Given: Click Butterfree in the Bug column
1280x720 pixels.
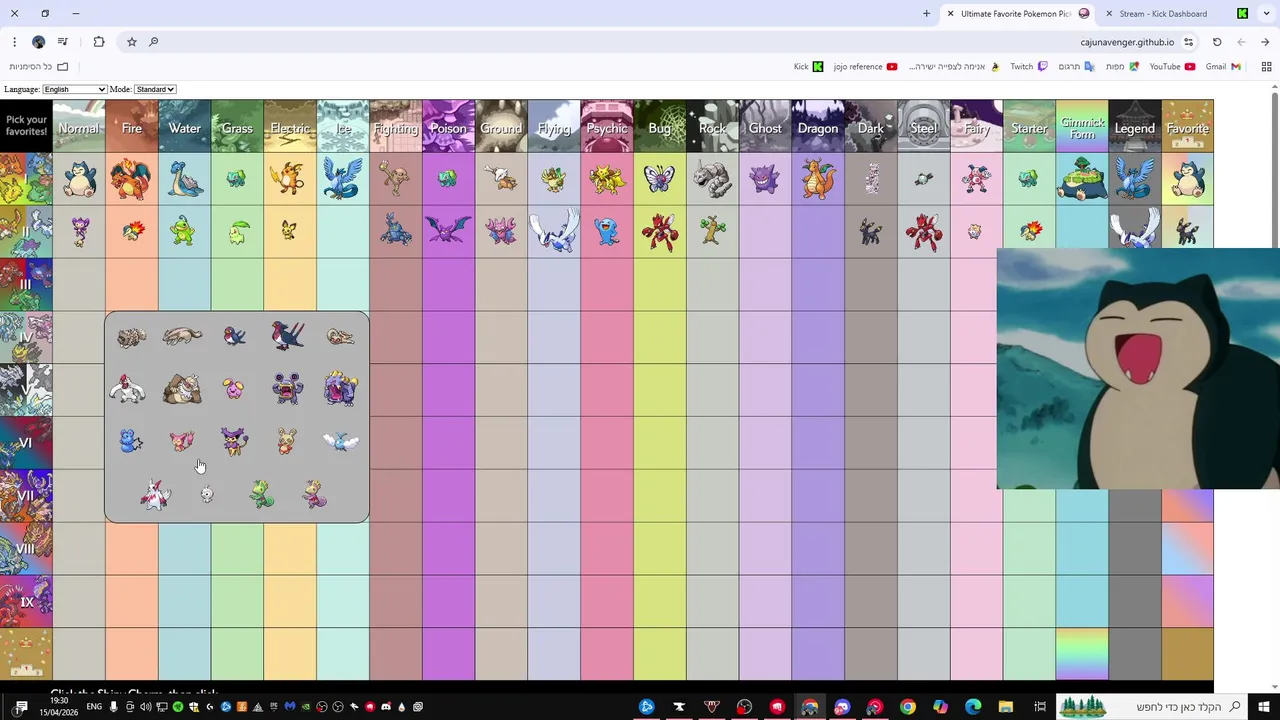Looking at the screenshot, I should click(x=659, y=179).
